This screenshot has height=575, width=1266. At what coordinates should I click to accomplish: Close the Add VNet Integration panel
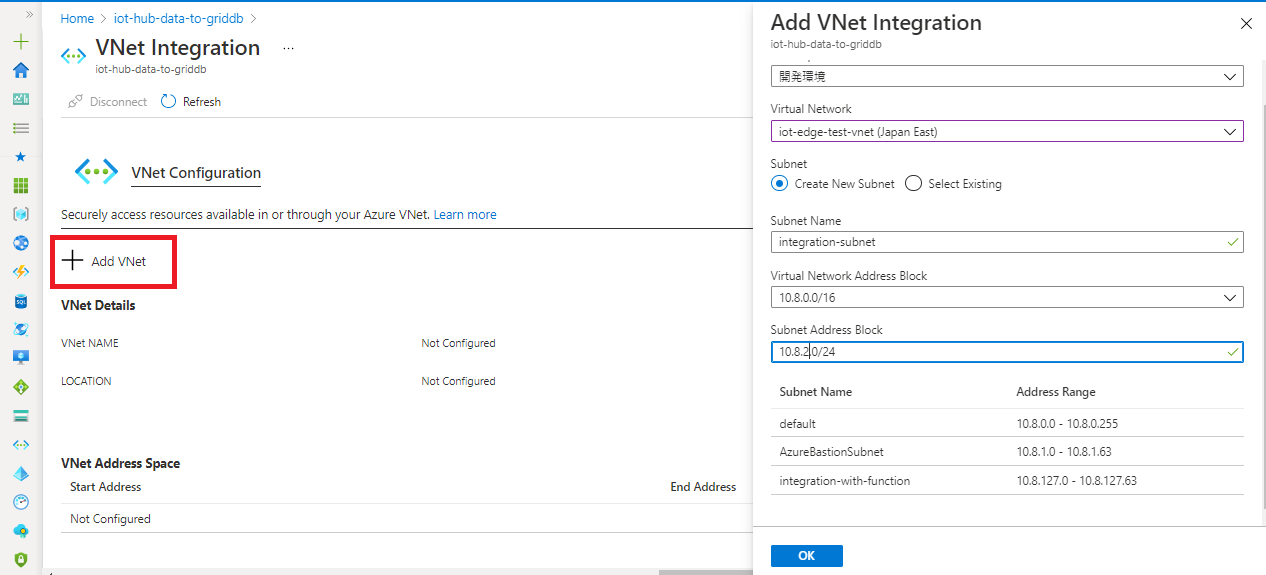coord(1245,24)
